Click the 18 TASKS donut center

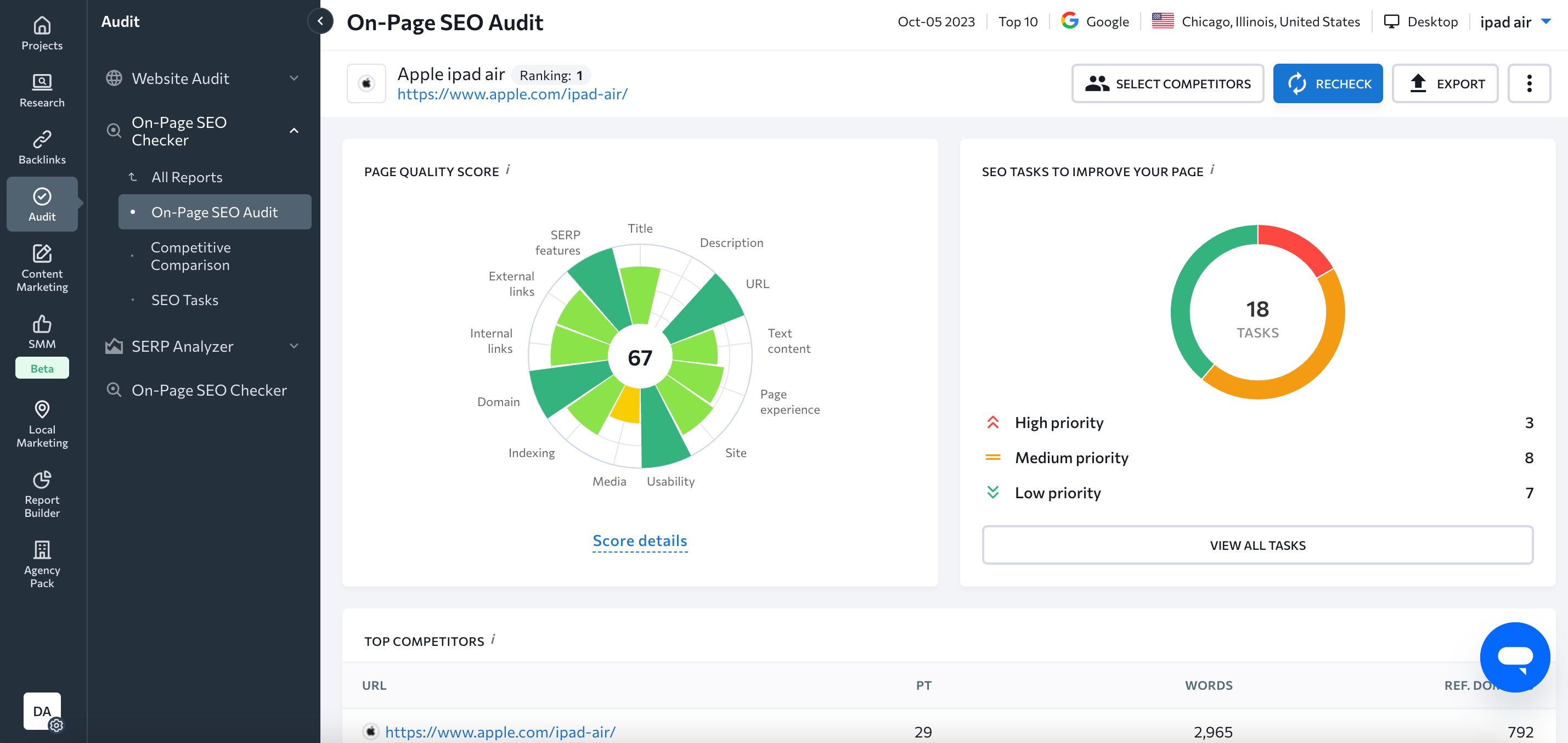[1257, 318]
